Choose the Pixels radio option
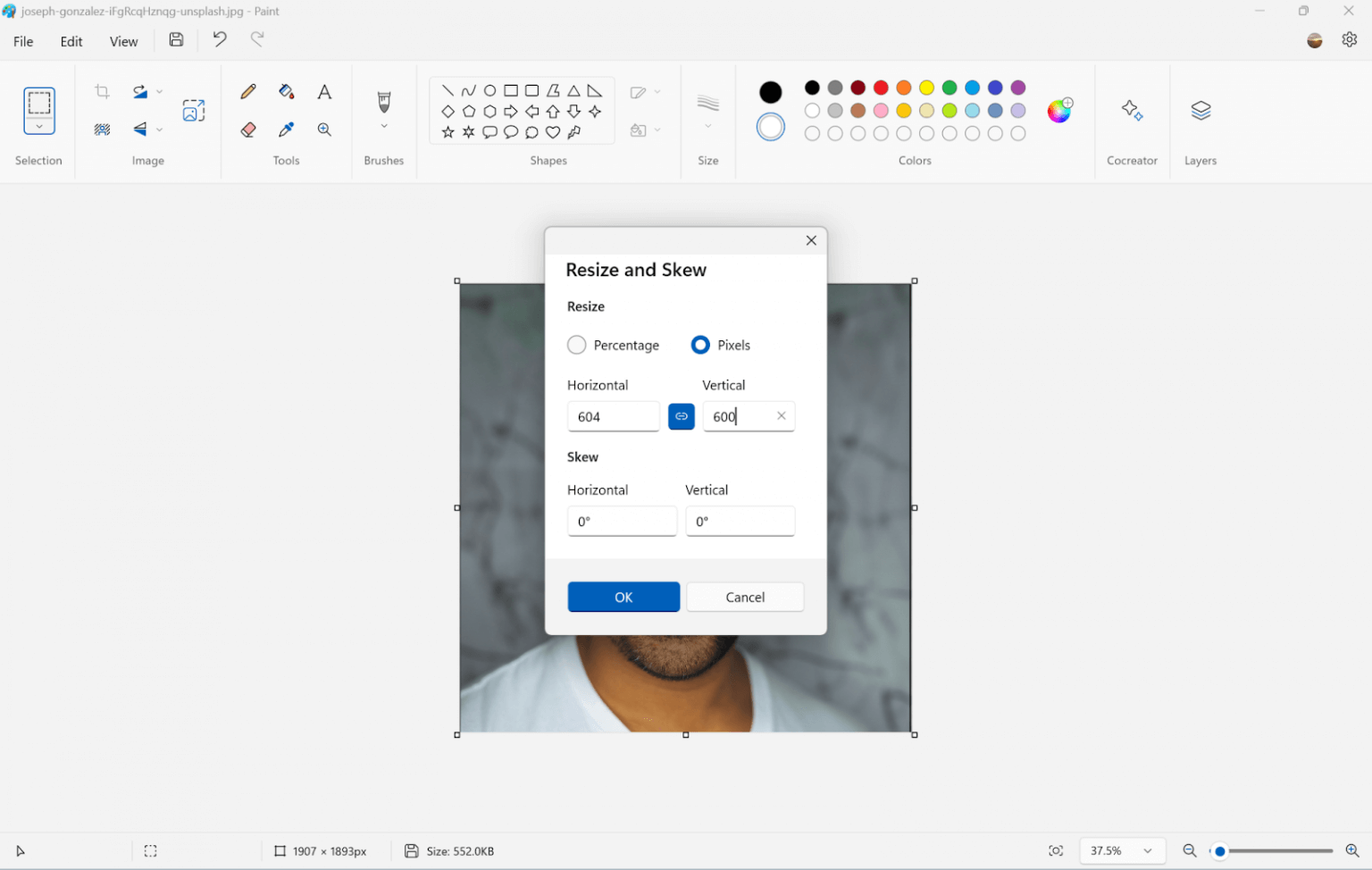Viewport: 1372px width, 870px height. pyautogui.click(x=700, y=345)
